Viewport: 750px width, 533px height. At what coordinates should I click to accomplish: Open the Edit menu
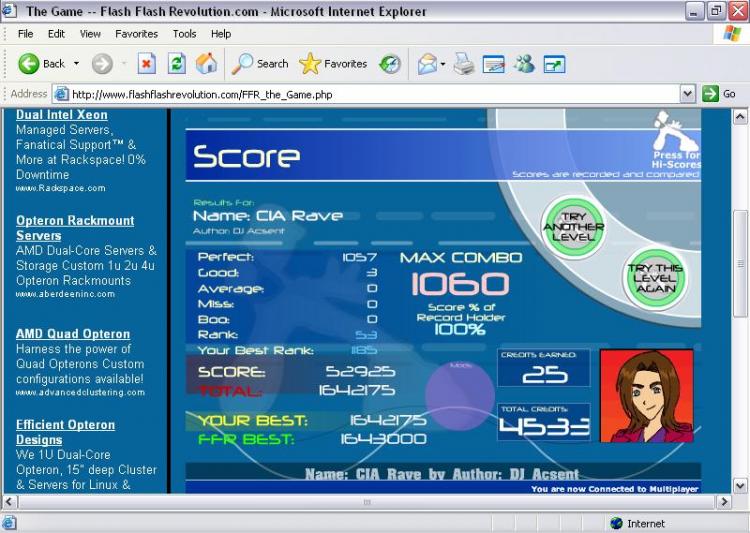pyautogui.click(x=56, y=34)
